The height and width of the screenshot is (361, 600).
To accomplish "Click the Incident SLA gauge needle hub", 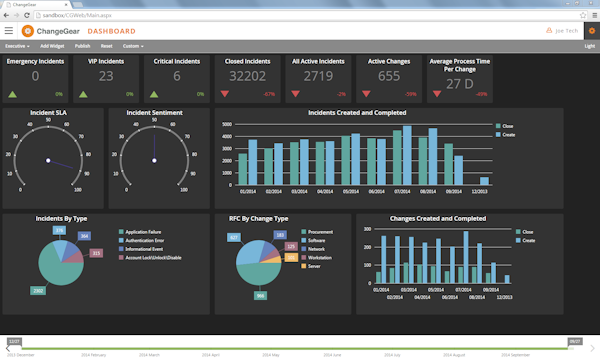I will point(48,160).
